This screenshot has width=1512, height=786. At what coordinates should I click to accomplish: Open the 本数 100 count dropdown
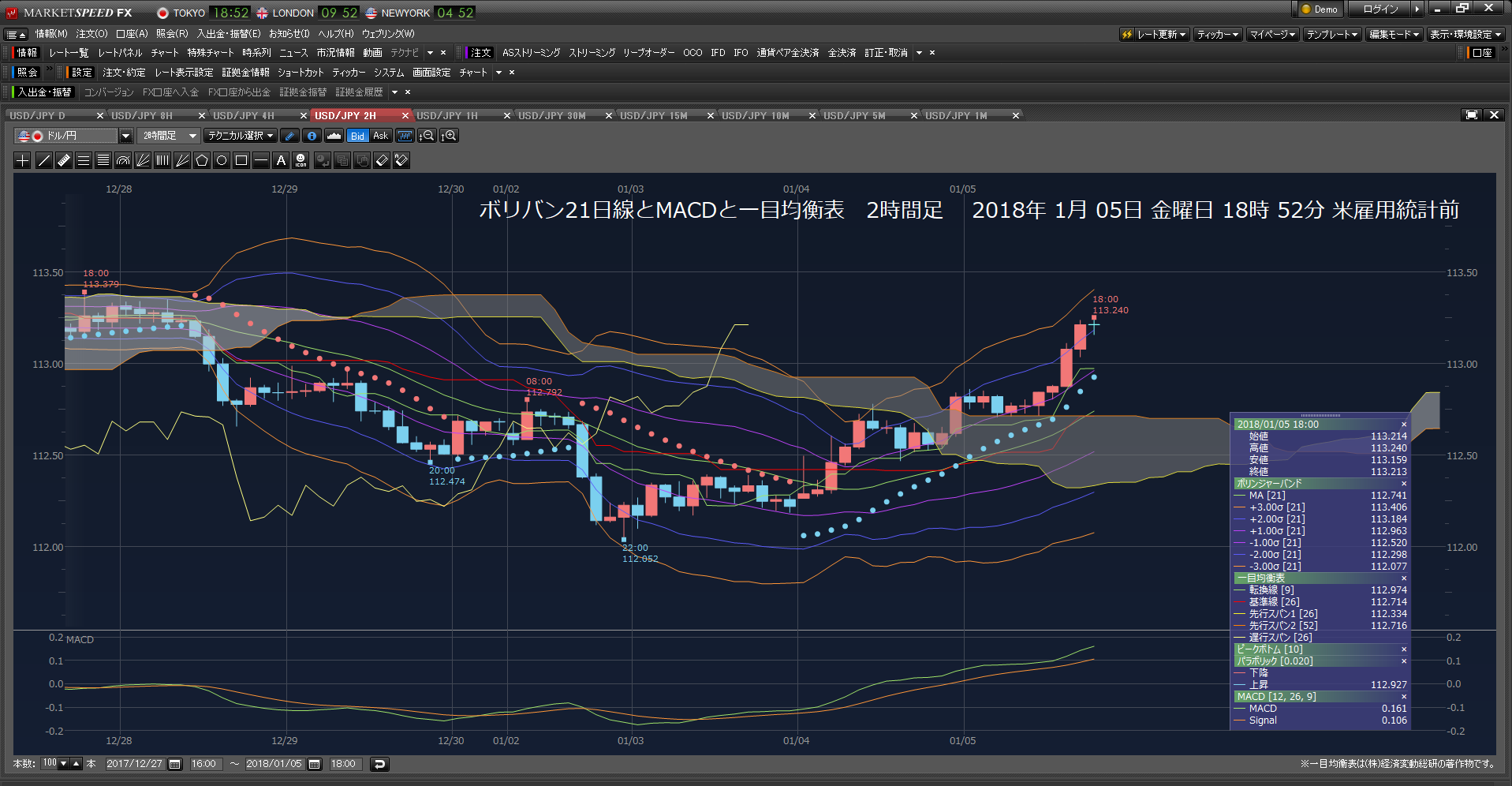pos(64,764)
